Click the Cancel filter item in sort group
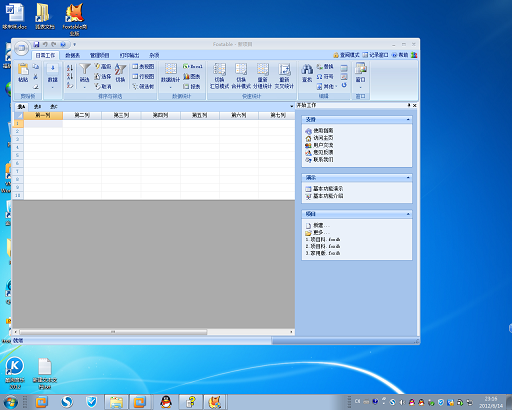The height and width of the screenshot is (410, 512). click(103, 87)
